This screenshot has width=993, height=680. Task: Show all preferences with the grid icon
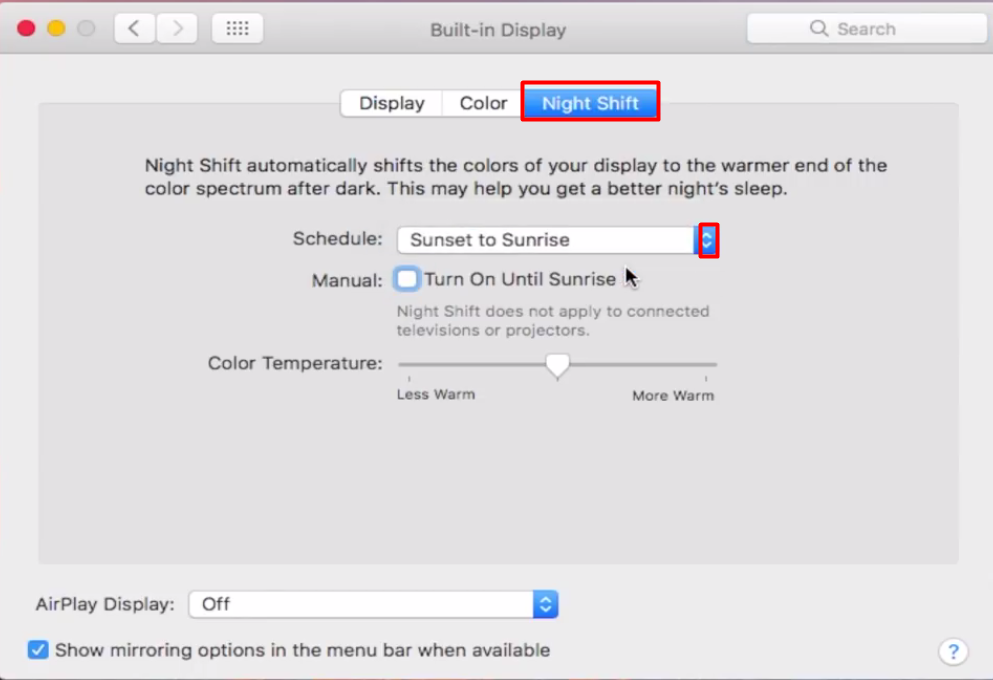click(237, 28)
